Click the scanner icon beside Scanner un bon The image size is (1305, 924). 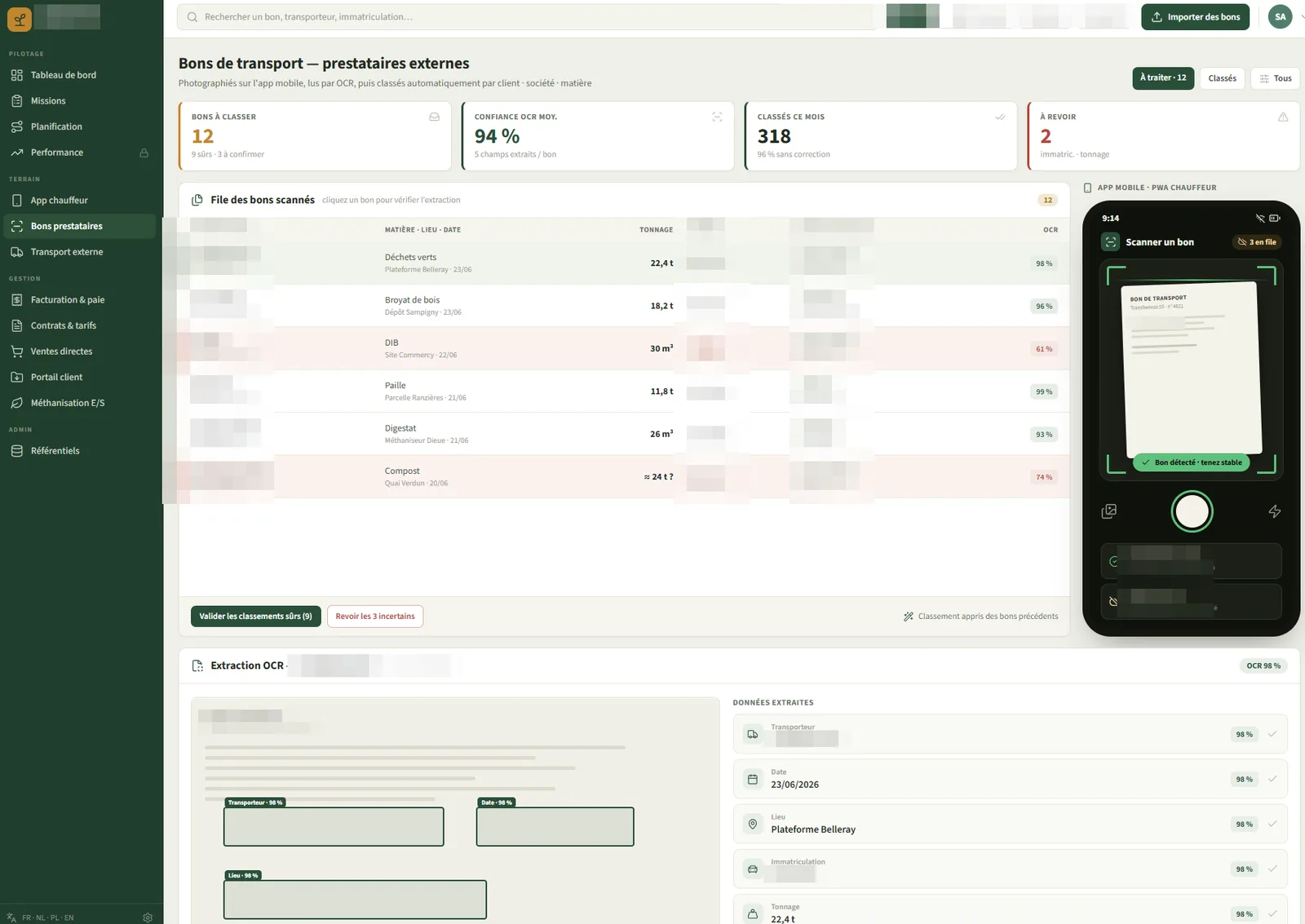1110,242
